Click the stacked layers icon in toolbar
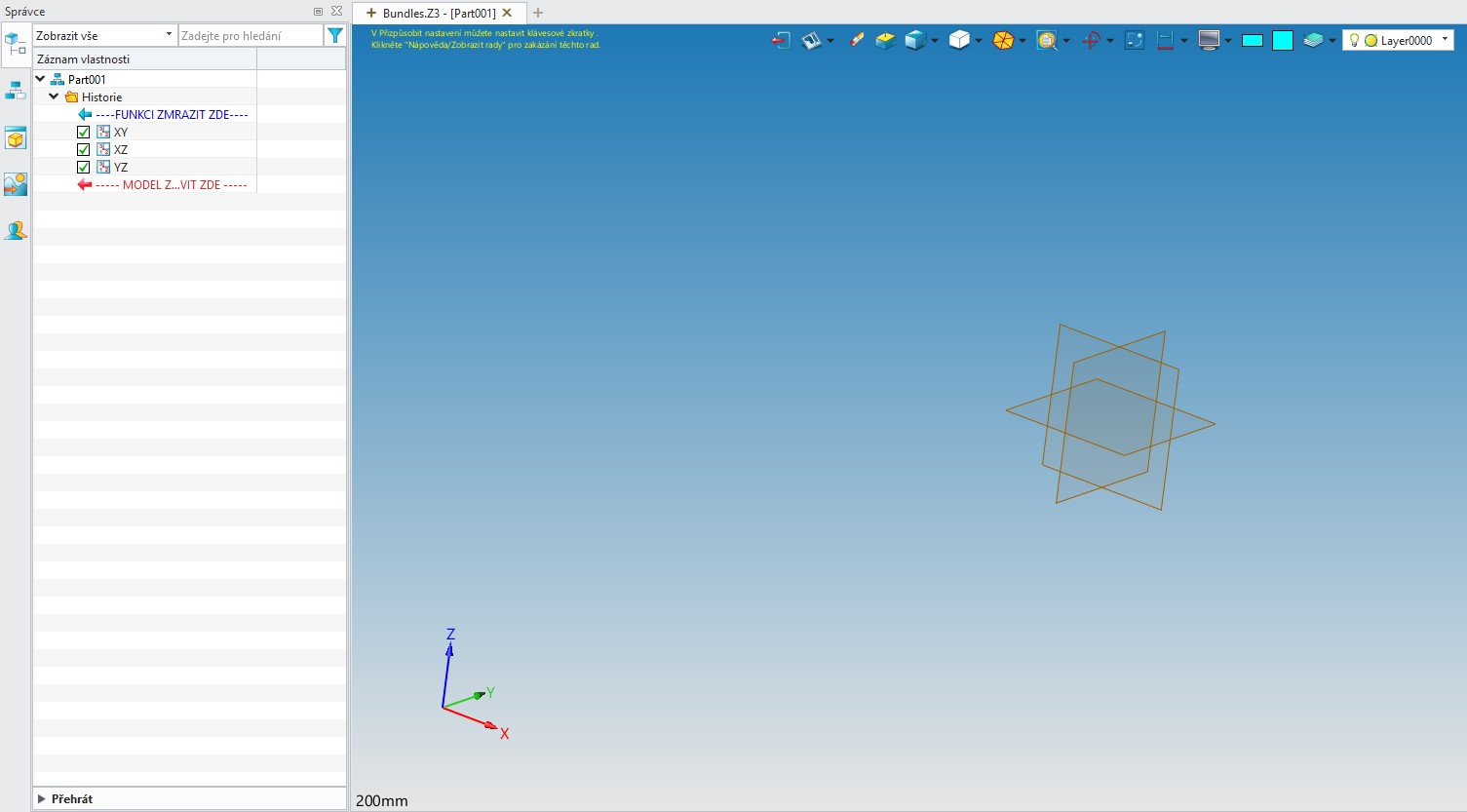 pyautogui.click(x=1313, y=40)
